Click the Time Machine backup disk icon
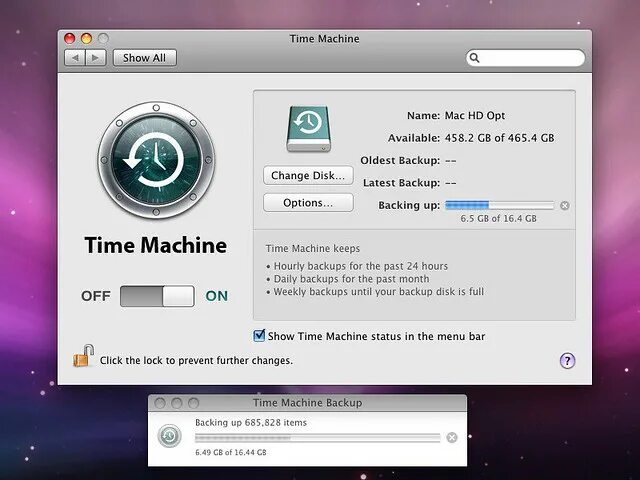The width and height of the screenshot is (640, 480). (x=309, y=129)
